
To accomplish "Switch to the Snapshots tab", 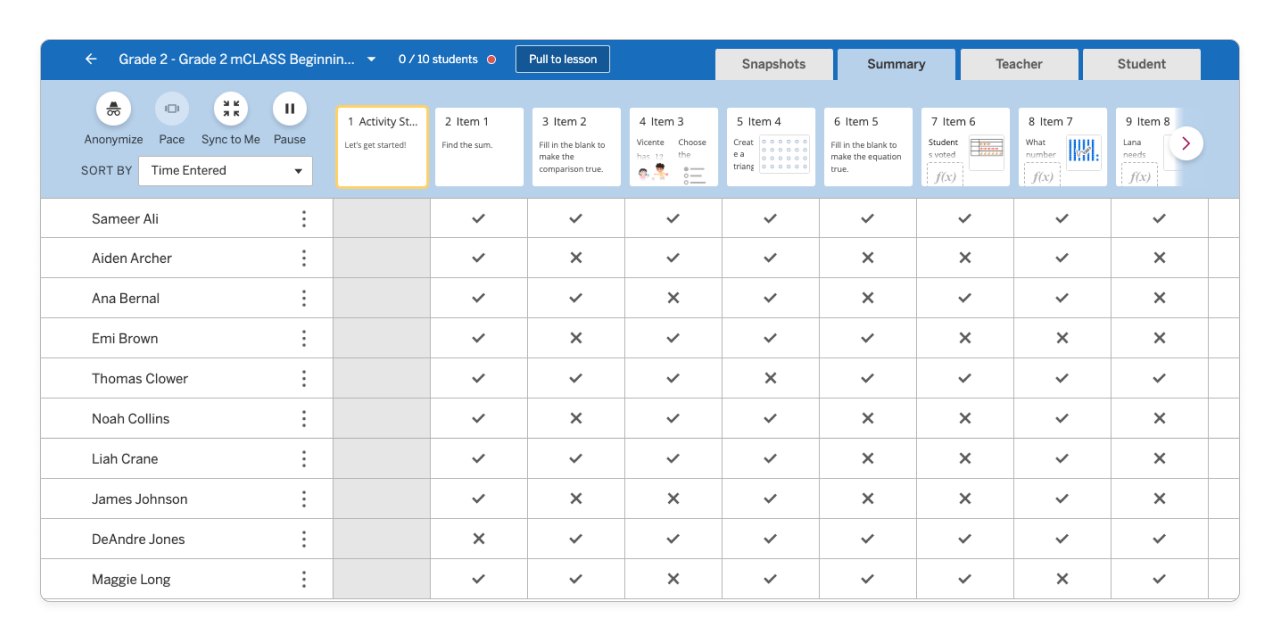I will point(773,64).
